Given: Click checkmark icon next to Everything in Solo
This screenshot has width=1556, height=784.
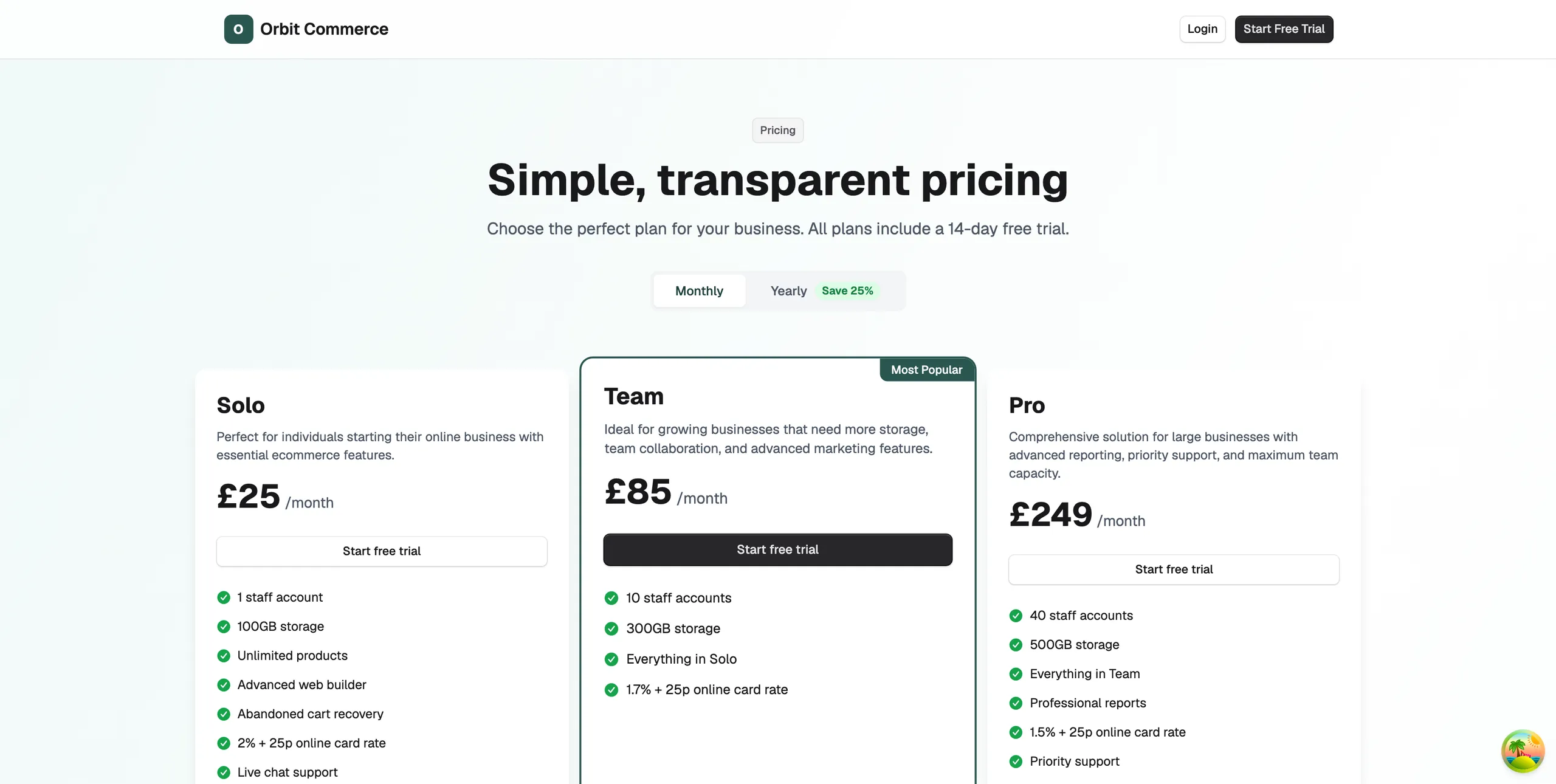Looking at the screenshot, I should coord(611,659).
